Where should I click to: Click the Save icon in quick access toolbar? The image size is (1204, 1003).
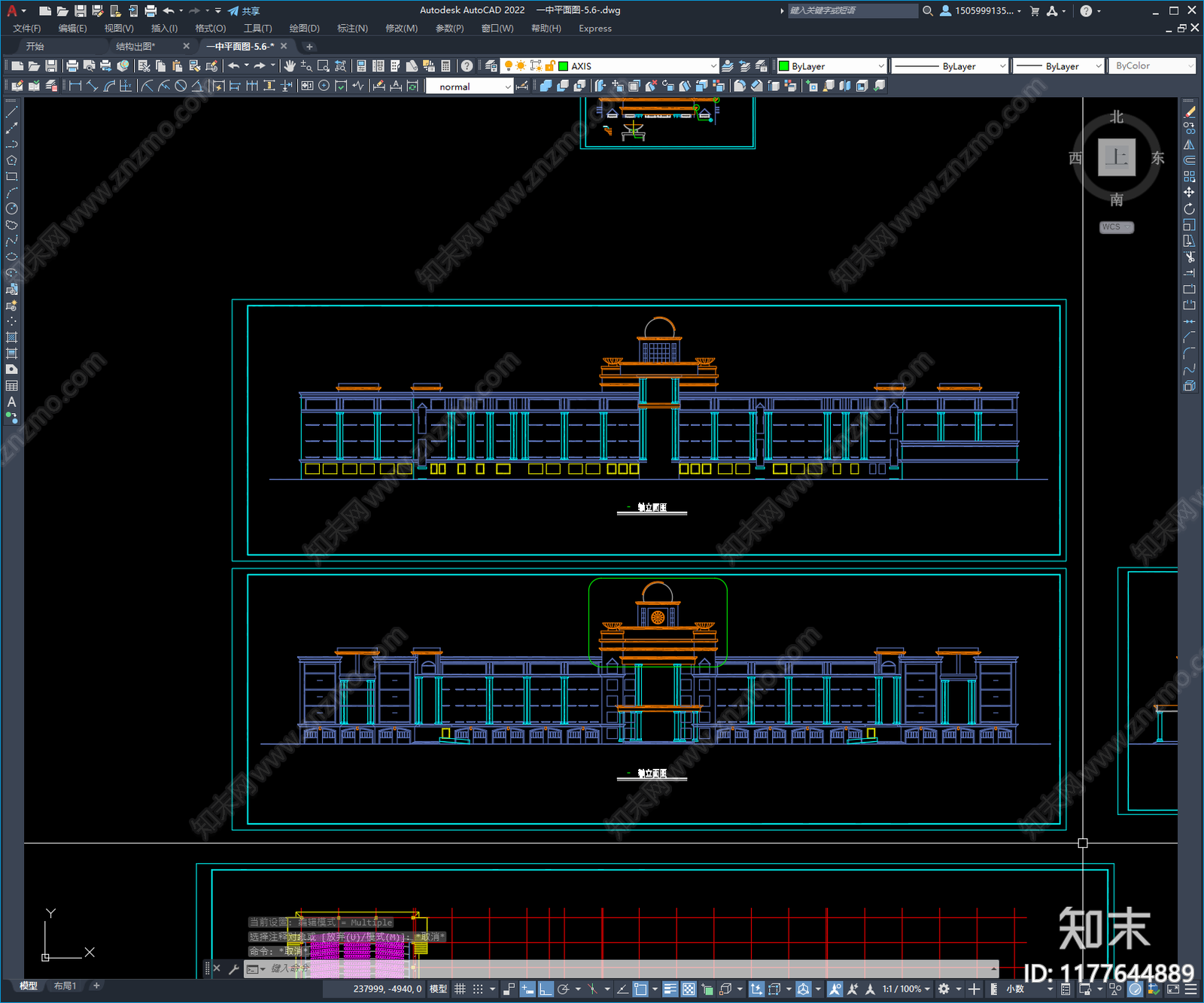click(80, 11)
